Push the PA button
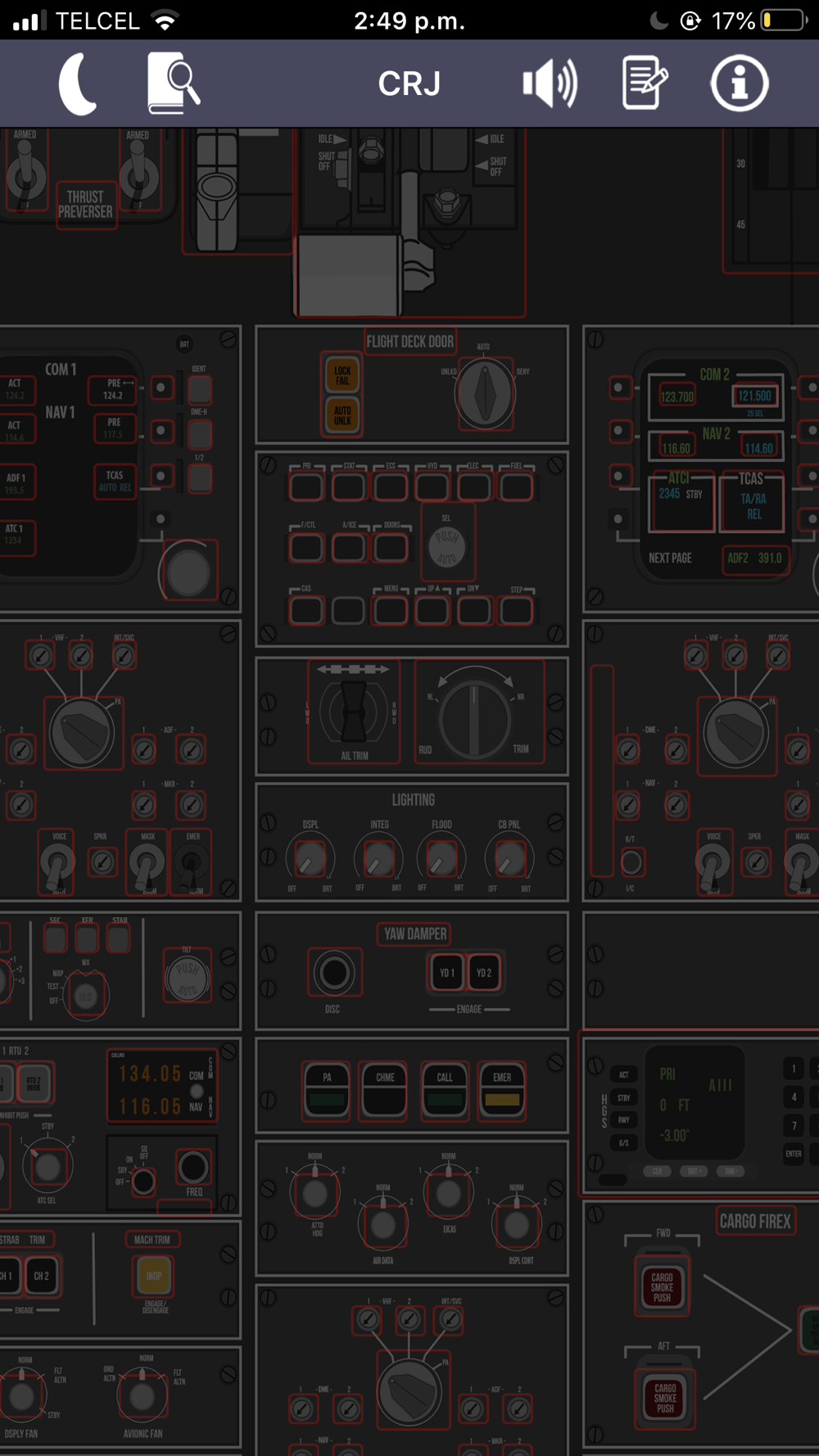This screenshot has height=1456, width=819. (327, 1090)
